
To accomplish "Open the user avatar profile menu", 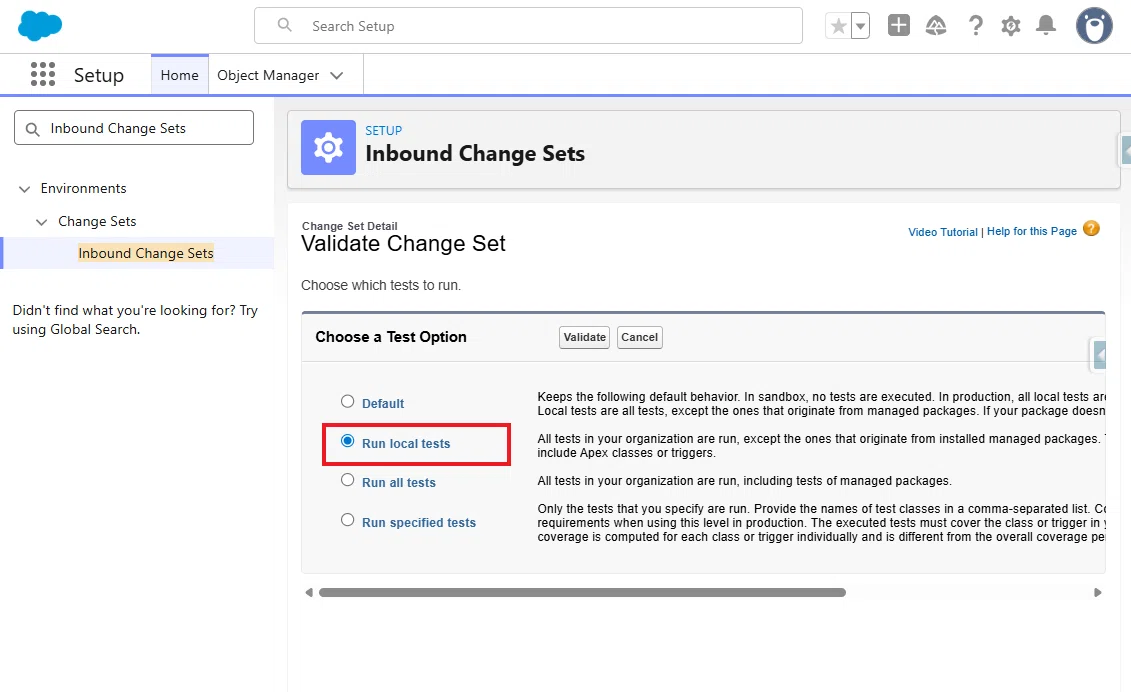I will pyautogui.click(x=1093, y=26).
